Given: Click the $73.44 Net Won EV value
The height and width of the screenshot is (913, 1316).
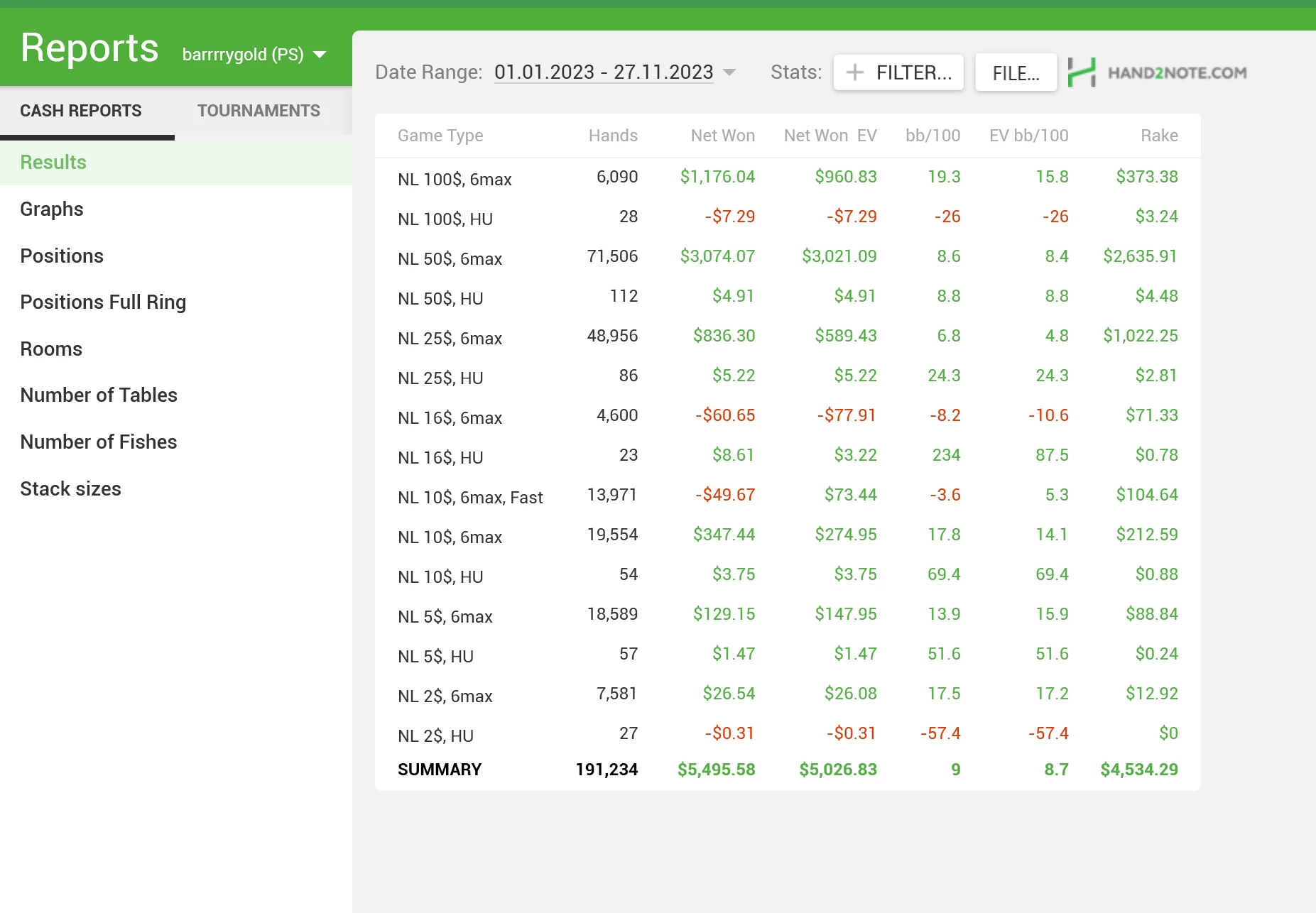Looking at the screenshot, I should [851, 495].
